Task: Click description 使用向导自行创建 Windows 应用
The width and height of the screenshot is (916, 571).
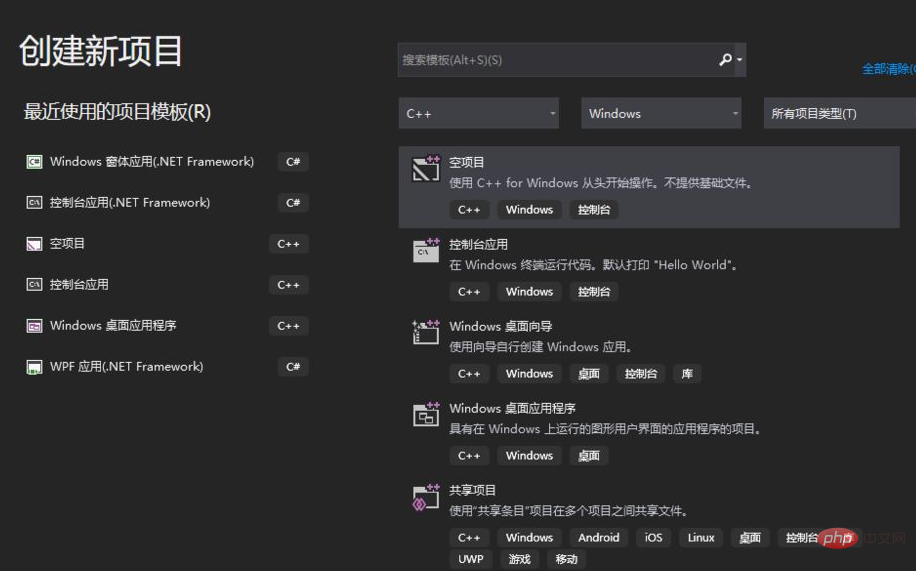Action: tap(541, 347)
